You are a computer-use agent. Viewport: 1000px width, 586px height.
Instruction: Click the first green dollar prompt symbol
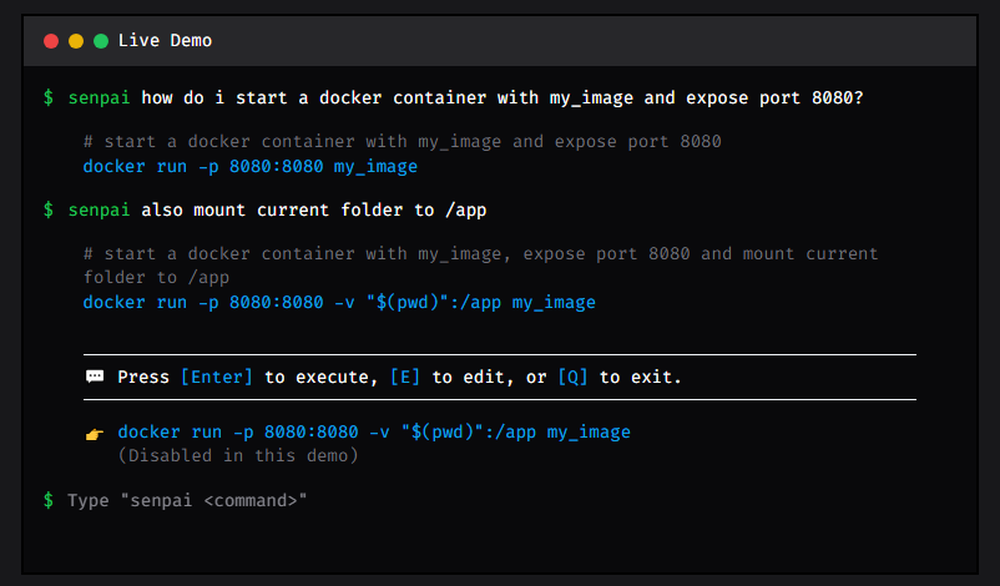click(x=48, y=98)
